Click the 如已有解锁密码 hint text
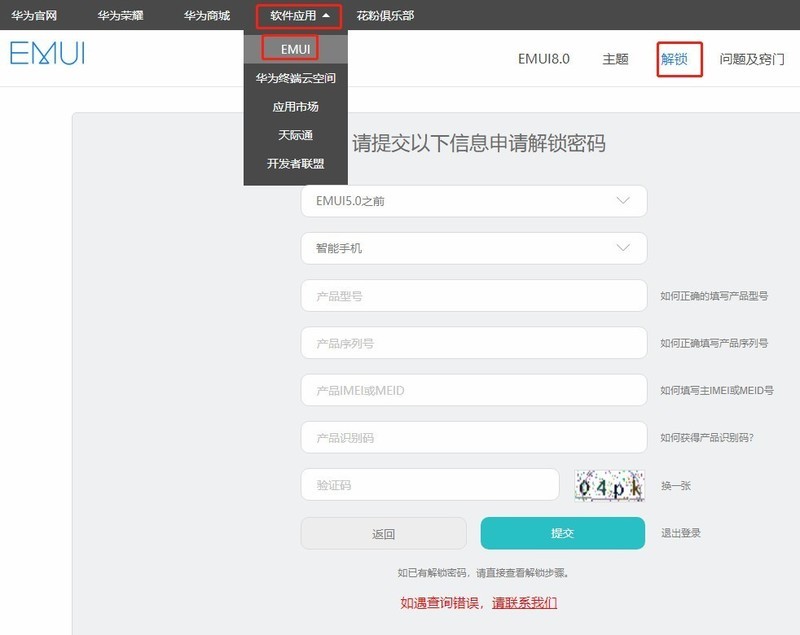800x635 pixels. 483,573
